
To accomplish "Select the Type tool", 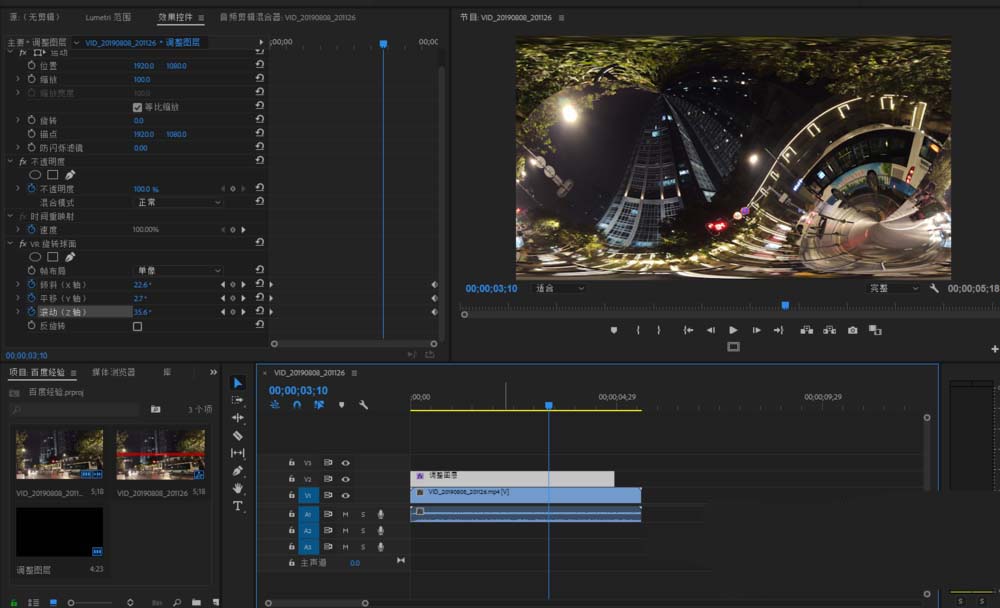I will (x=237, y=506).
